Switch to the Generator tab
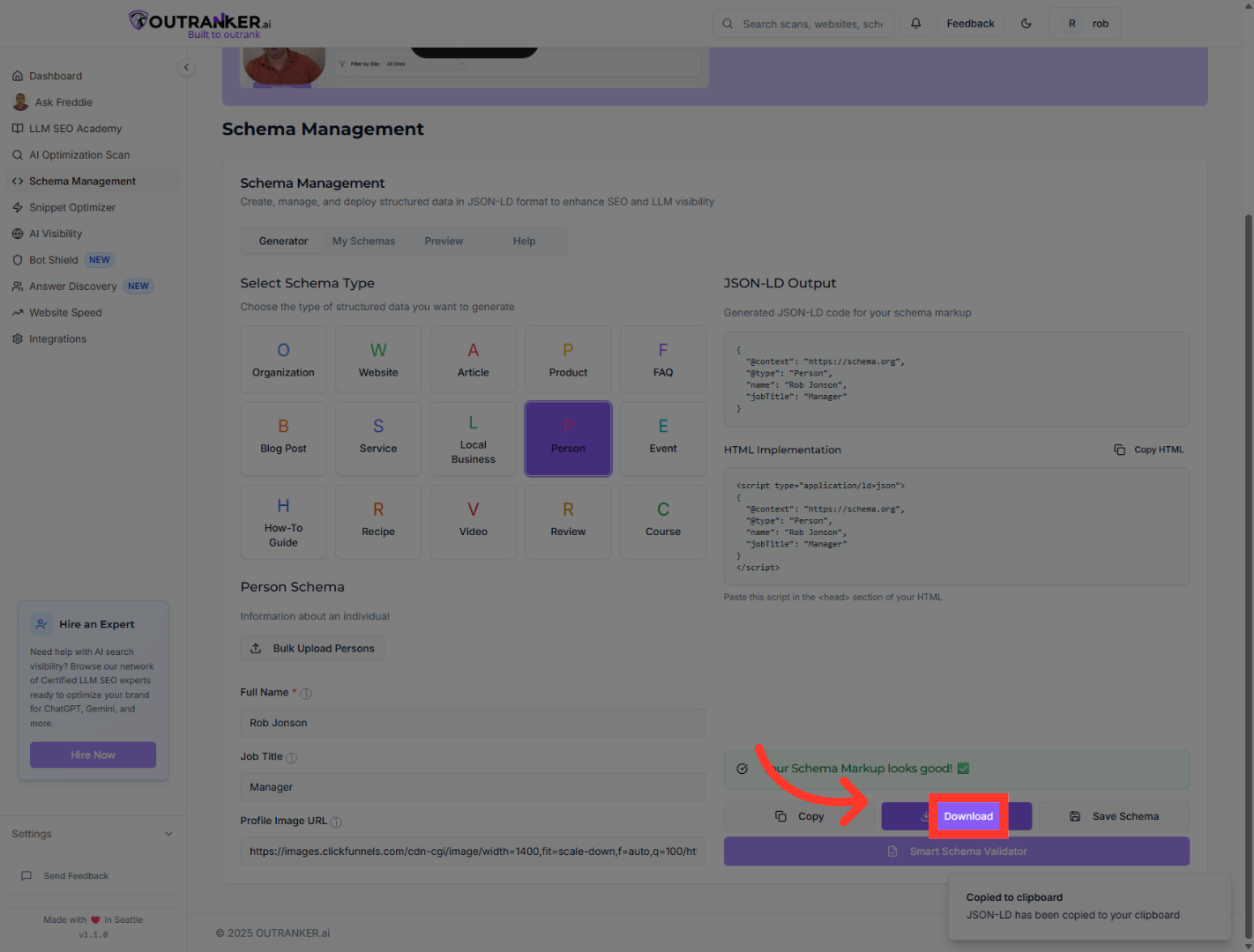Screen dimensions: 1254x952 coord(283,242)
